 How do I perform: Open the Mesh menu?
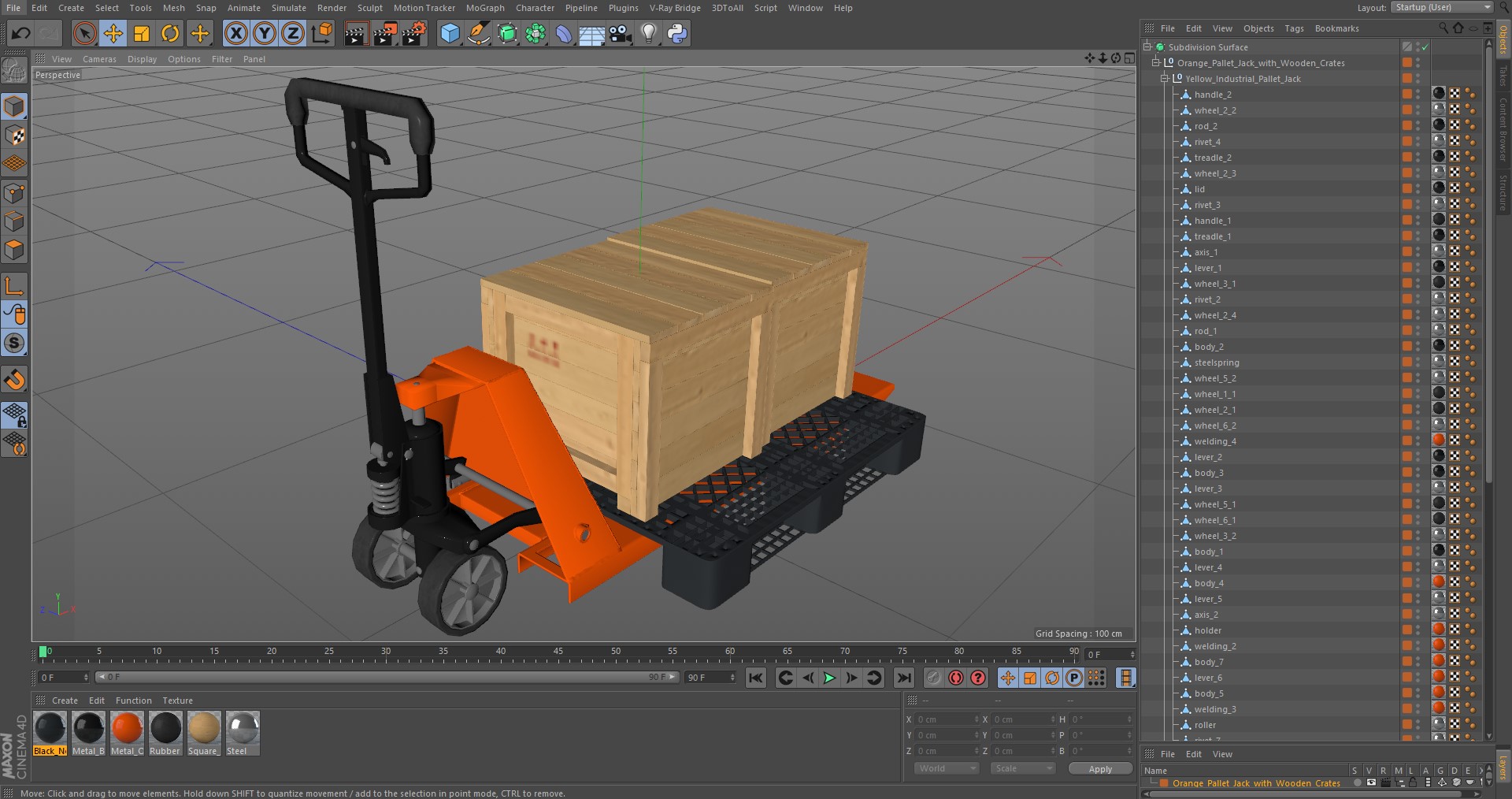[x=173, y=8]
